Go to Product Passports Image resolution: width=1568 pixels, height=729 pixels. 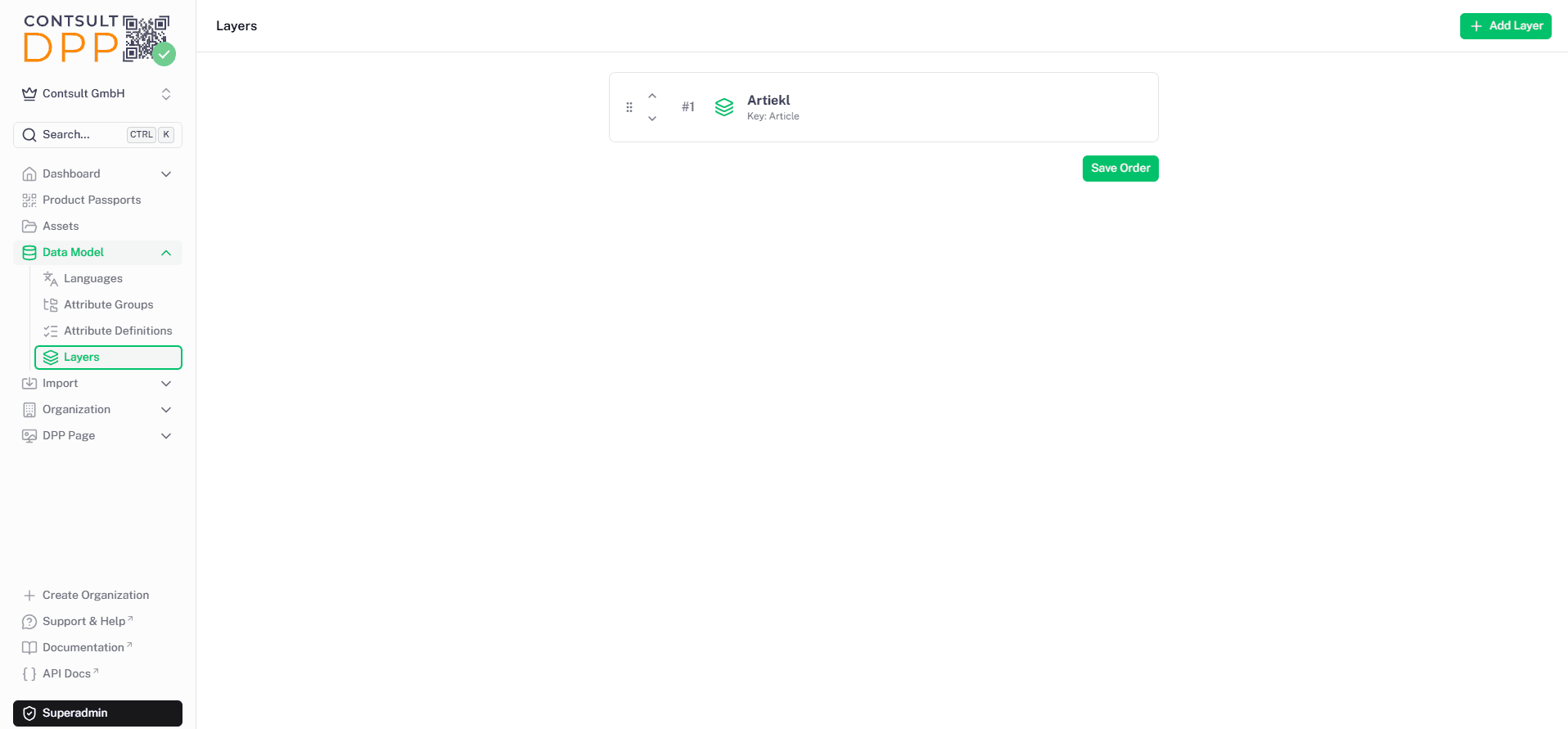(97, 200)
